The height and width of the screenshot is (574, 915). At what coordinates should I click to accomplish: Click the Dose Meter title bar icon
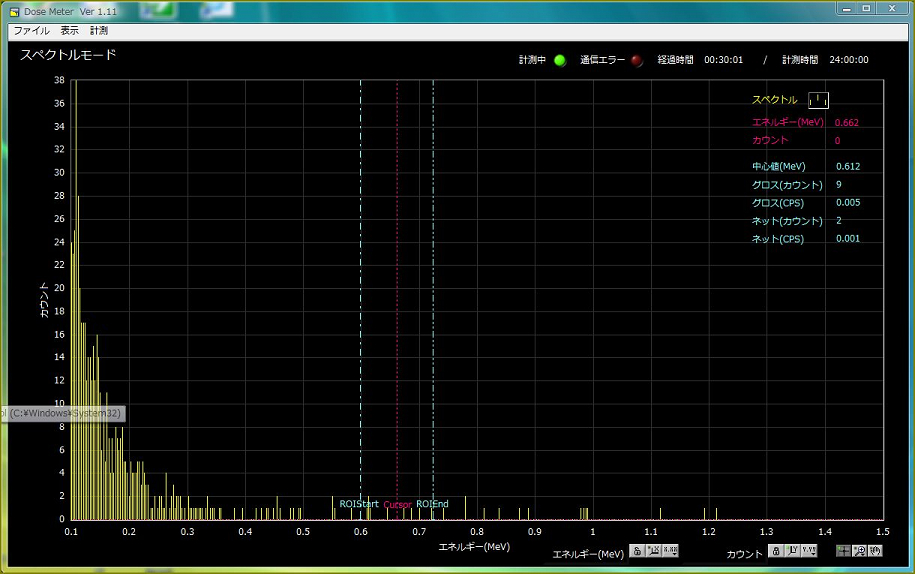pos(14,11)
